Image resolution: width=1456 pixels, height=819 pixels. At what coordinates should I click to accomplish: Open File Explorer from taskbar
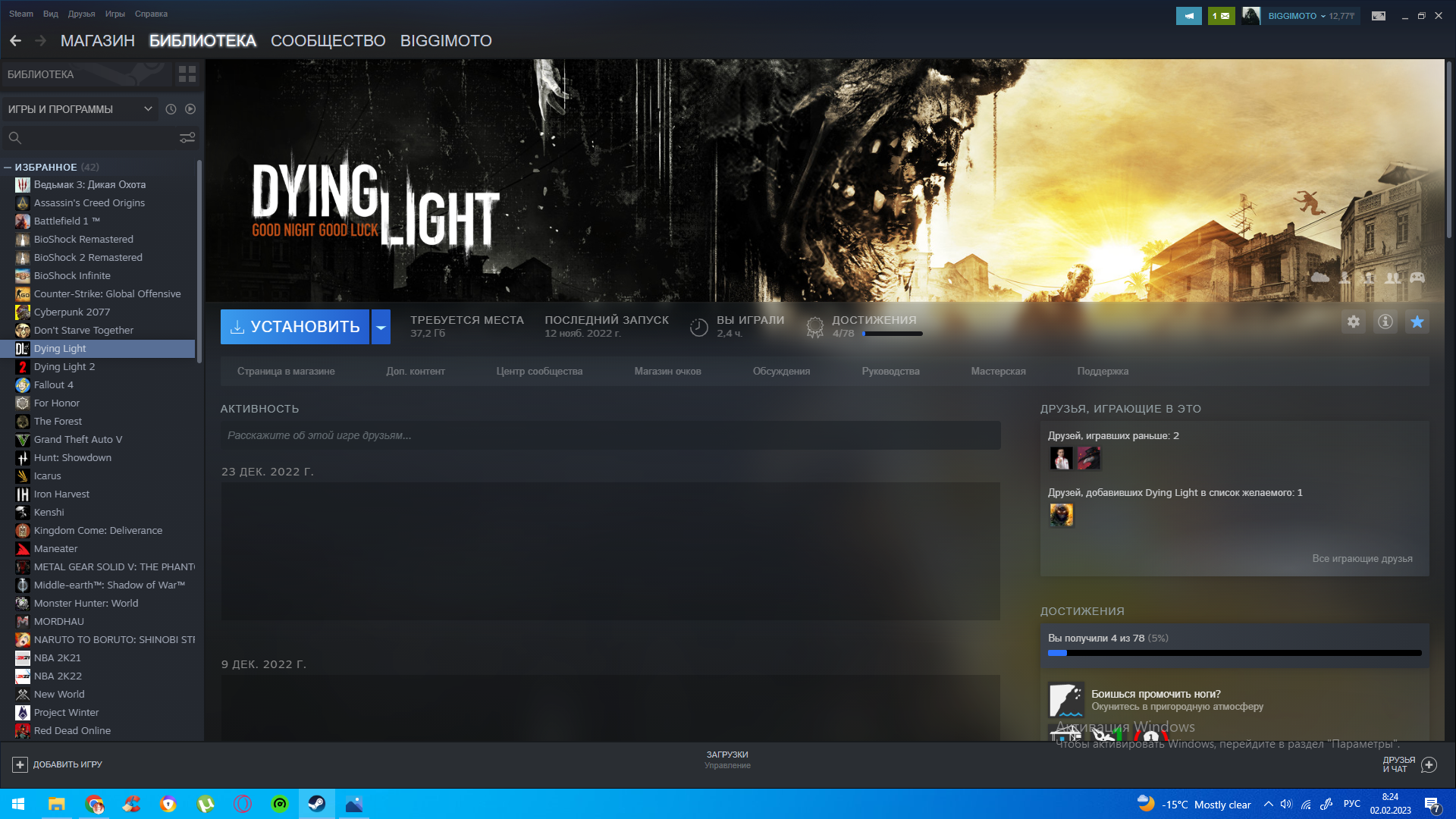tap(57, 804)
